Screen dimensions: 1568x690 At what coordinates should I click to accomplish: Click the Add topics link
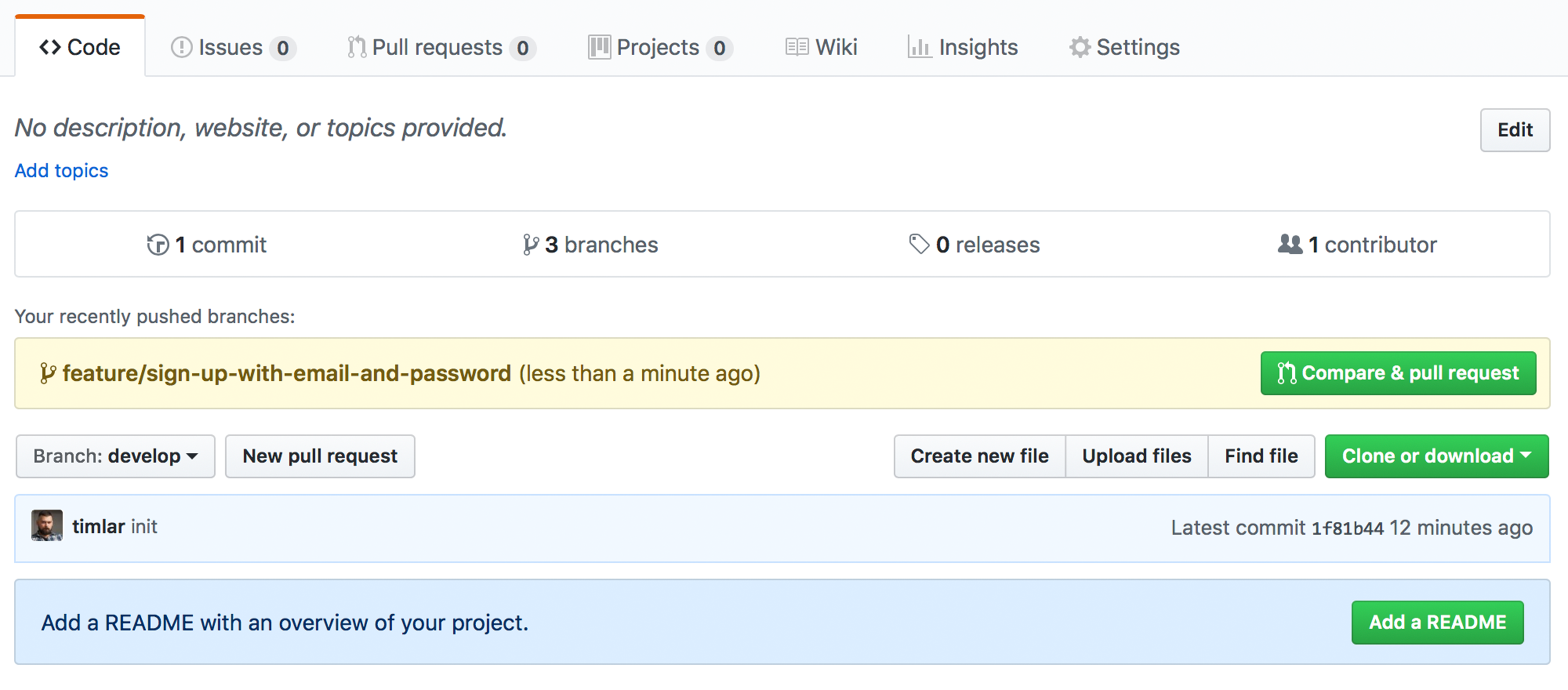tap(61, 171)
